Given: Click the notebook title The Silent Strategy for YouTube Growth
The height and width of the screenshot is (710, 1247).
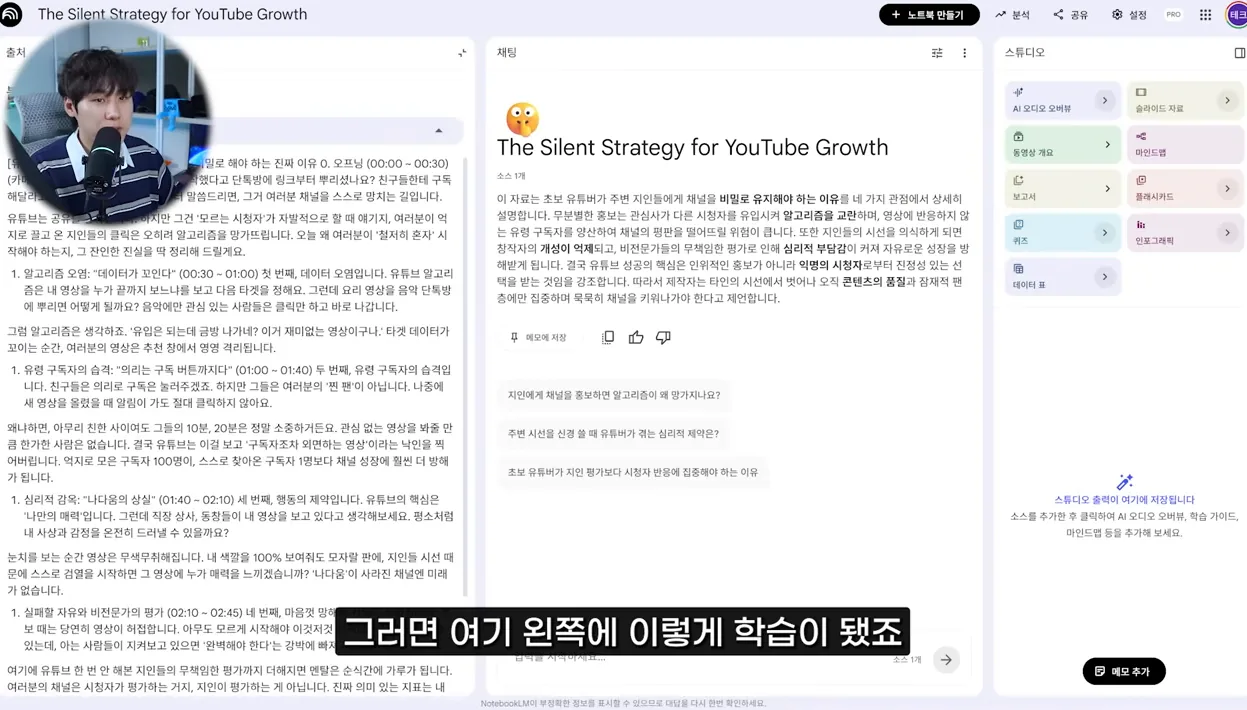Looking at the screenshot, I should point(172,15).
